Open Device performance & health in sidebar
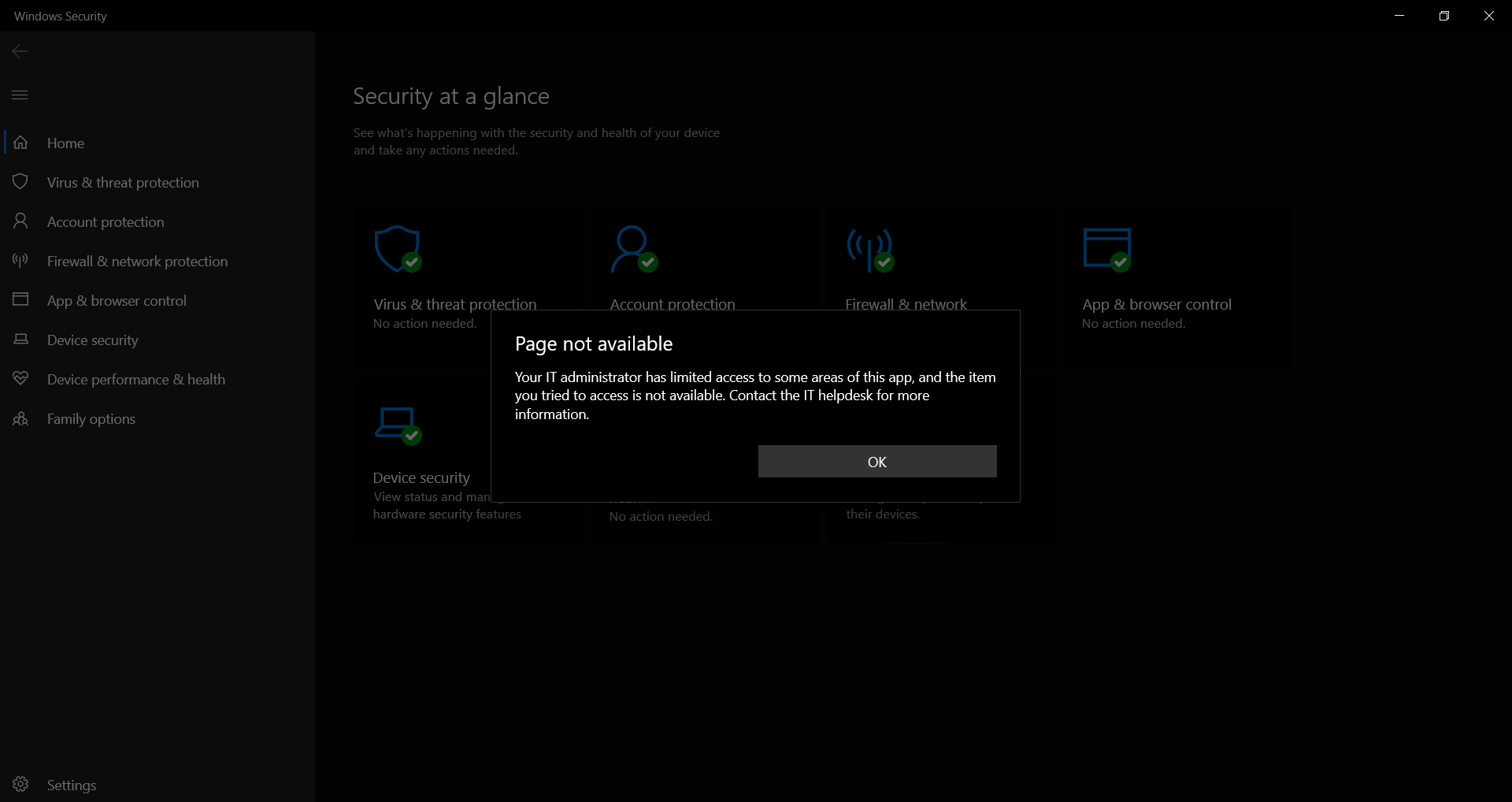1512x802 pixels. [157, 379]
